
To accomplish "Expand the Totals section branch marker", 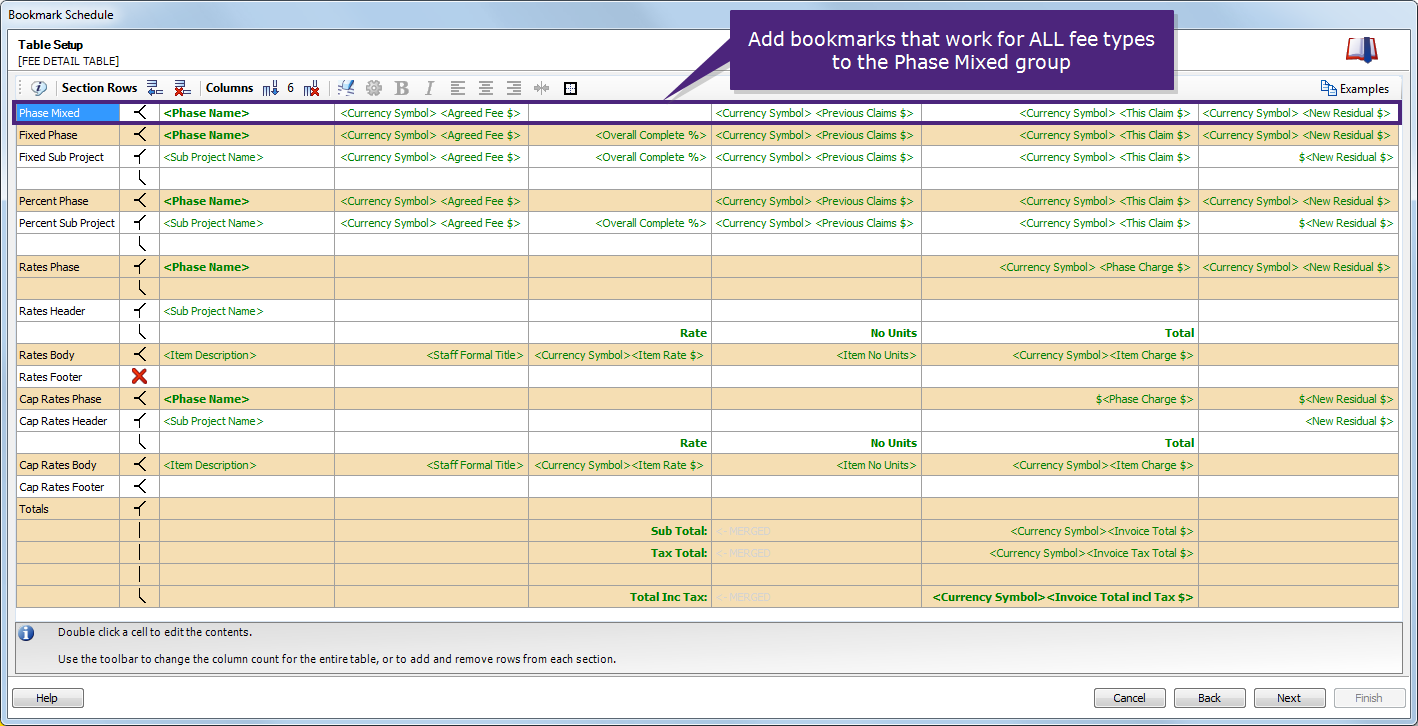I will point(138,508).
